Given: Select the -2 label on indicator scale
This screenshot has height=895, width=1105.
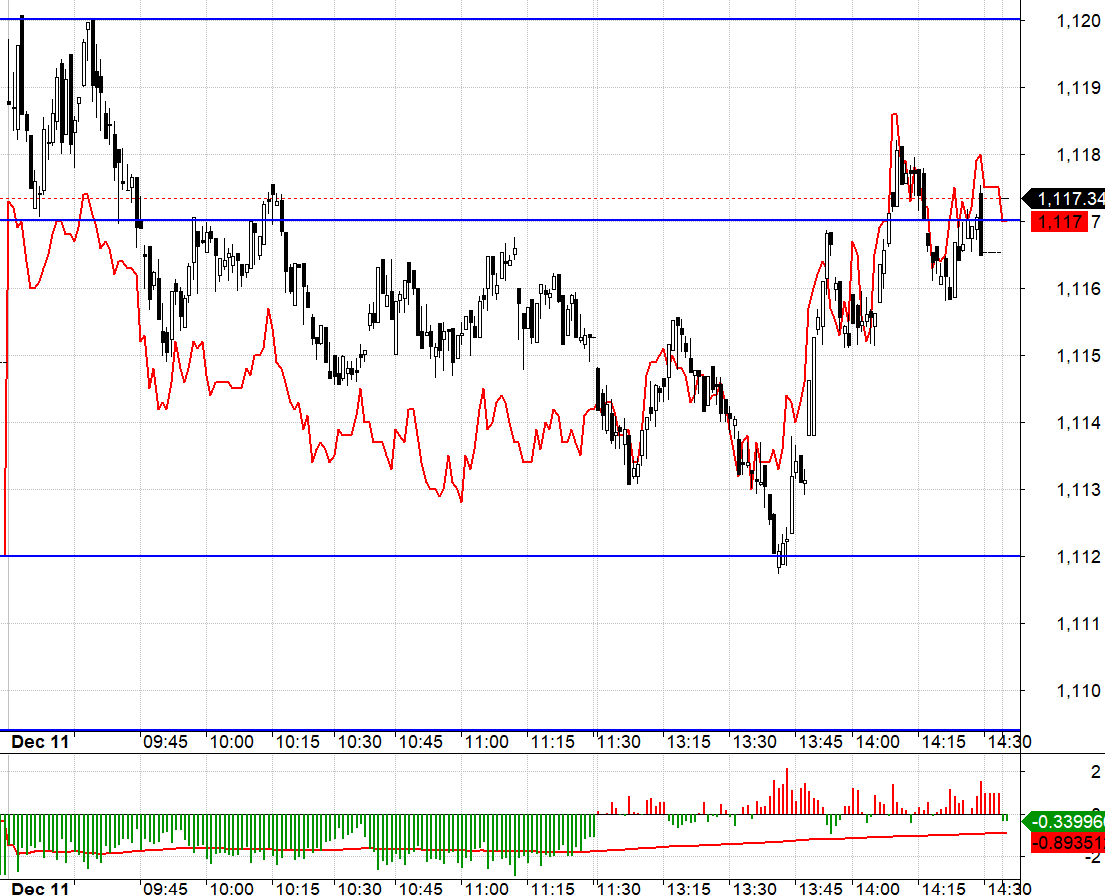Looking at the screenshot, I should click(x=1092, y=857).
